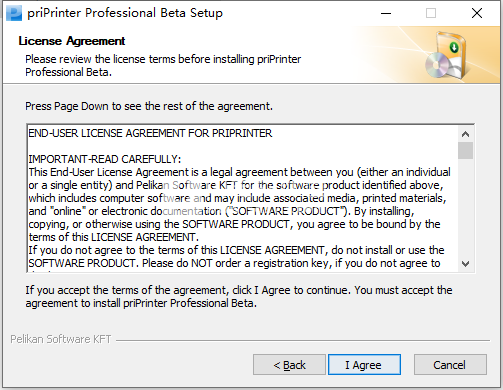Click the acceptance notice text below the license
Viewport: 503px width, 390px height.
coord(239,297)
